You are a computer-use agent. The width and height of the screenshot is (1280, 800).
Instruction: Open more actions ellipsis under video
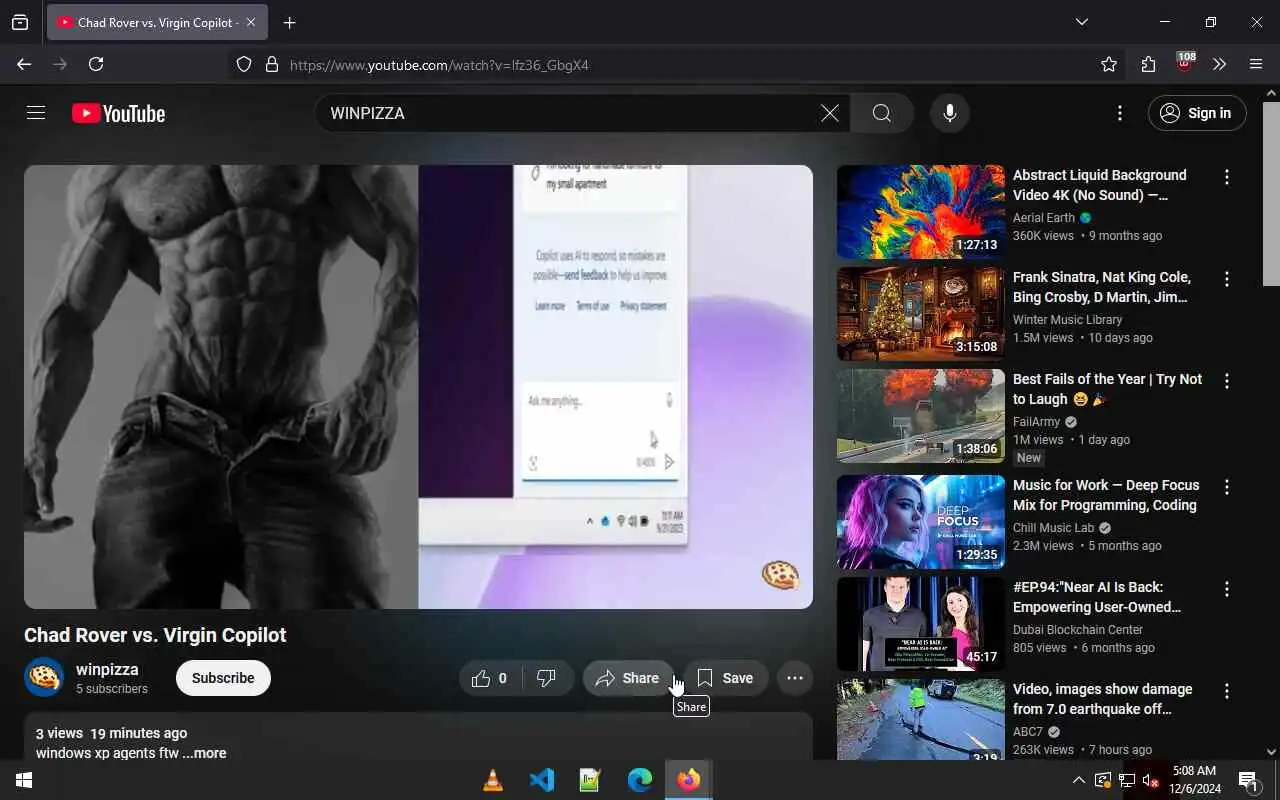click(x=795, y=678)
